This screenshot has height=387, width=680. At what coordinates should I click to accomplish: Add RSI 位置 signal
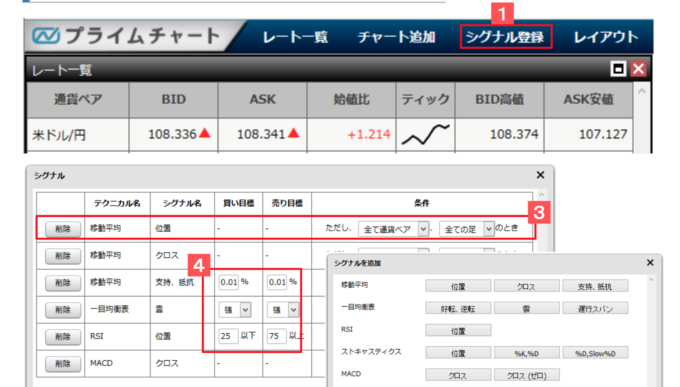[x=458, y=331]
